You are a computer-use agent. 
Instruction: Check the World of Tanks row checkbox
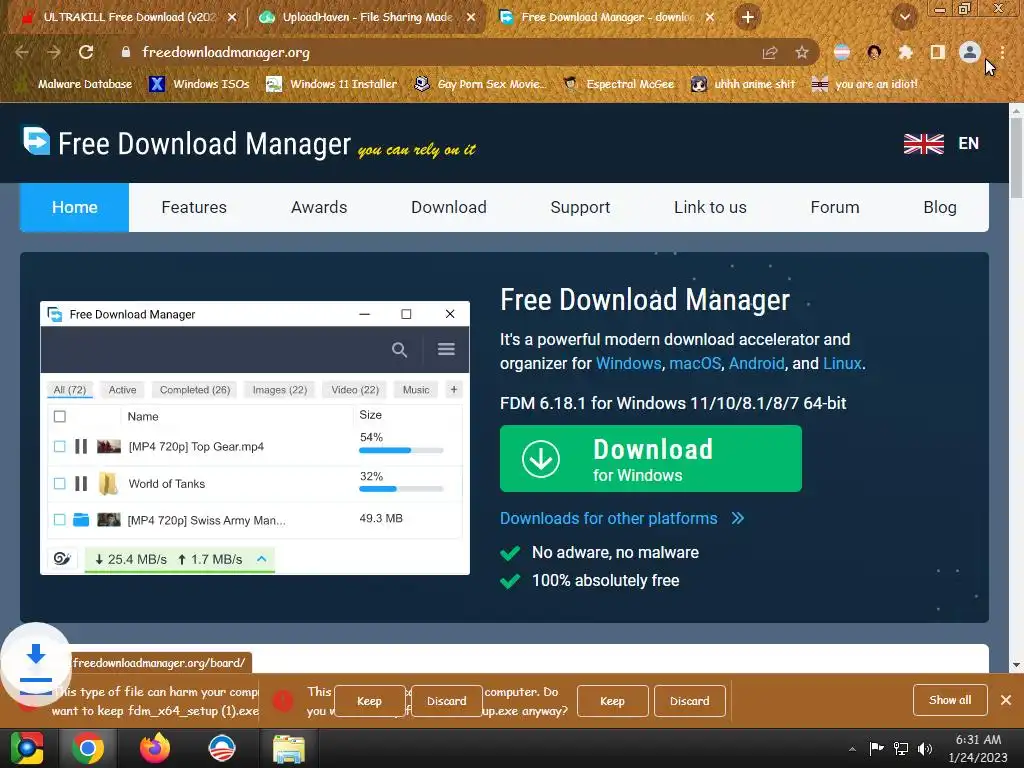(59, 483)
